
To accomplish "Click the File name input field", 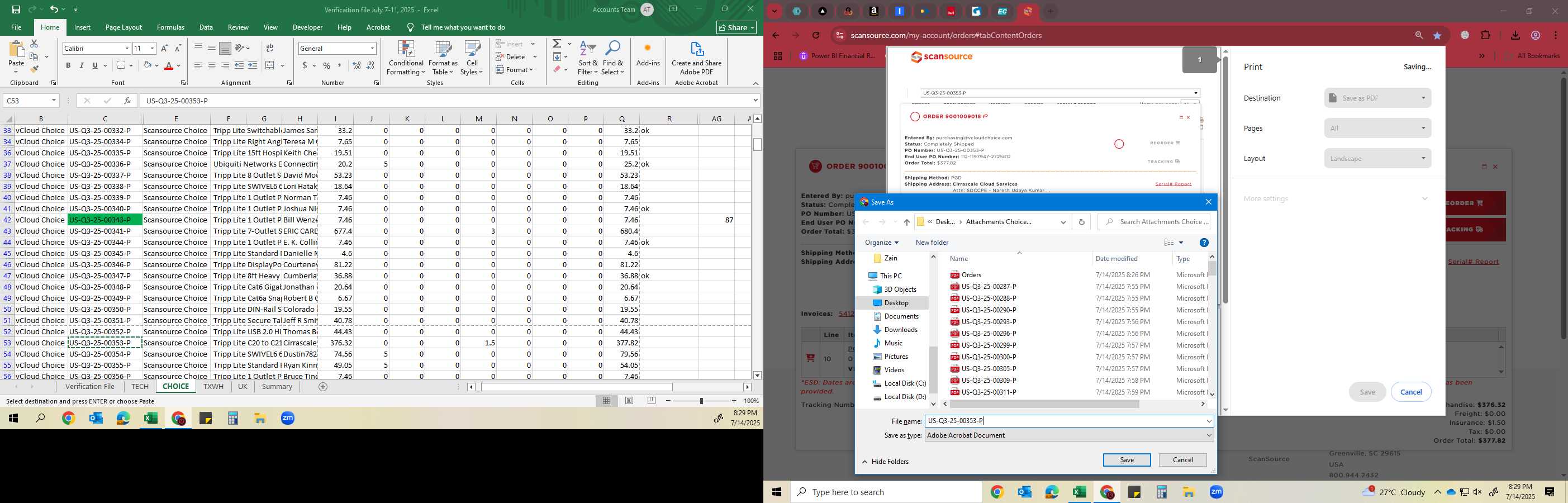I will (x=1069, y=421).
